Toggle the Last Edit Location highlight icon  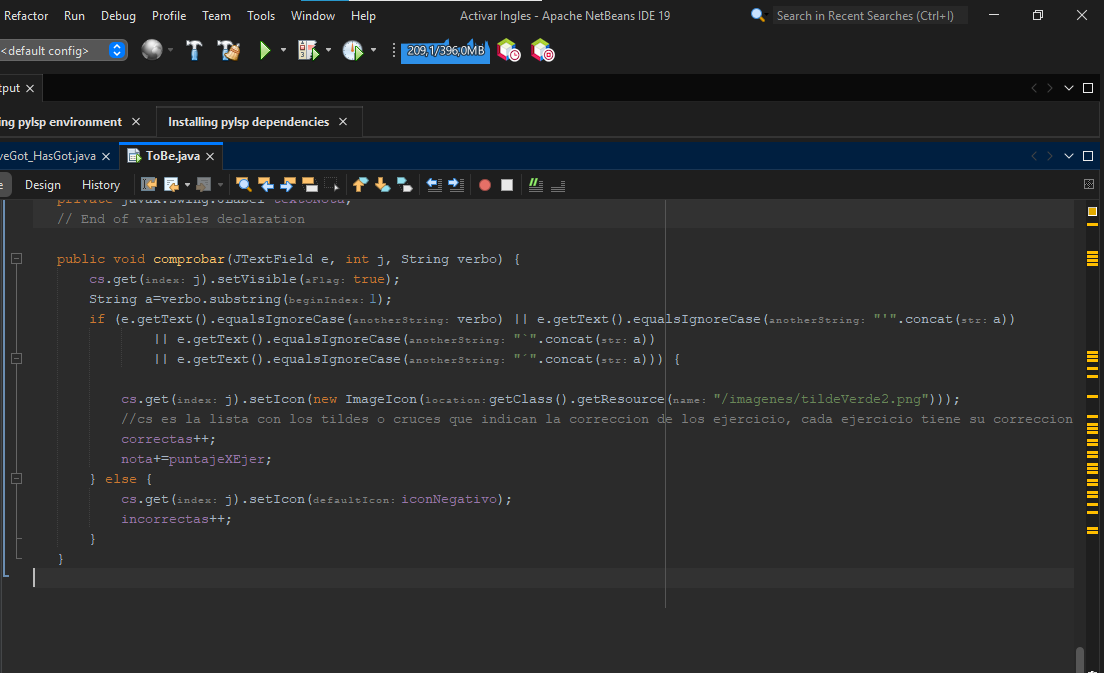(x=149, y=184)
